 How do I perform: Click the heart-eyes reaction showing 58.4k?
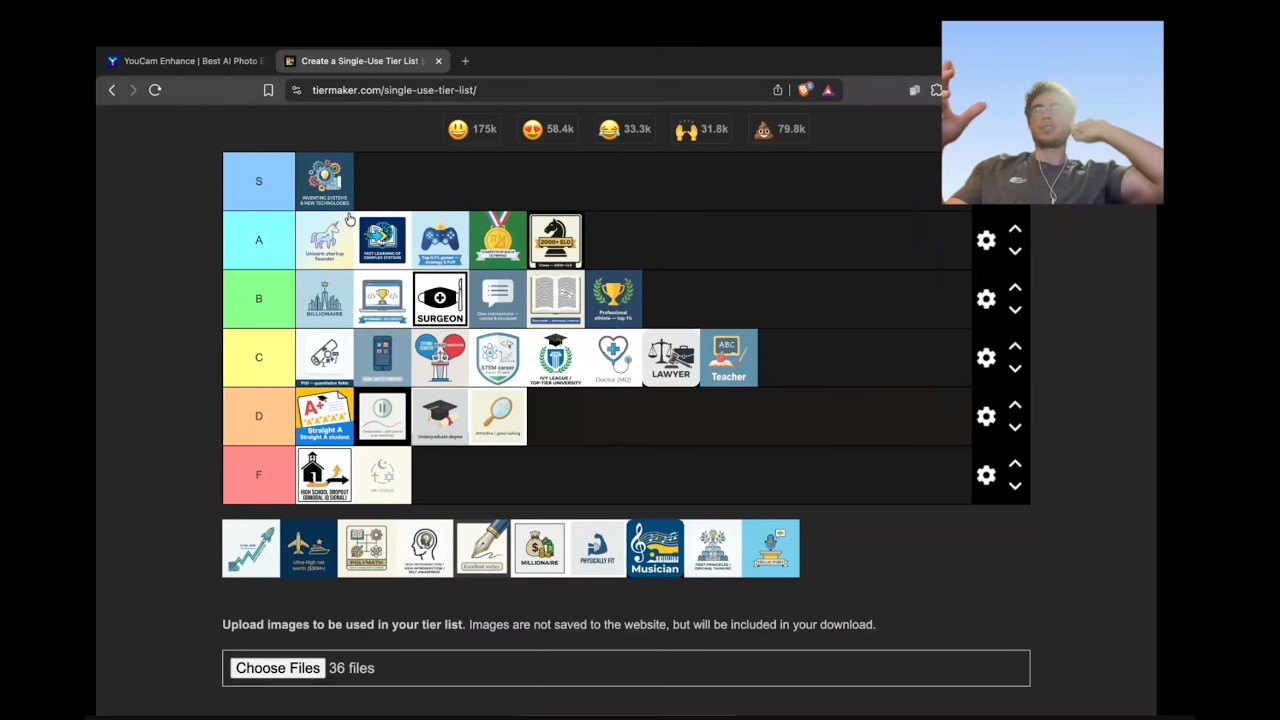point(548,129)
